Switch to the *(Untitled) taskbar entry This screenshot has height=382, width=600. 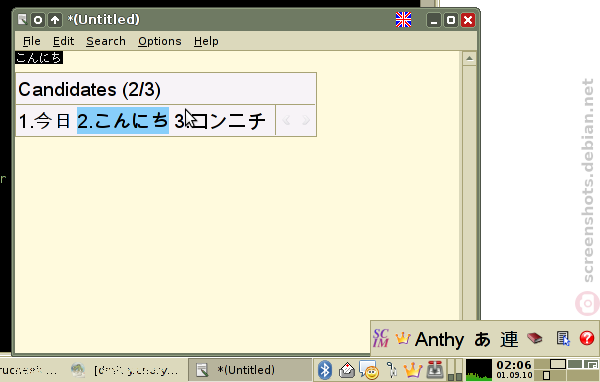(x=250, y=370)
